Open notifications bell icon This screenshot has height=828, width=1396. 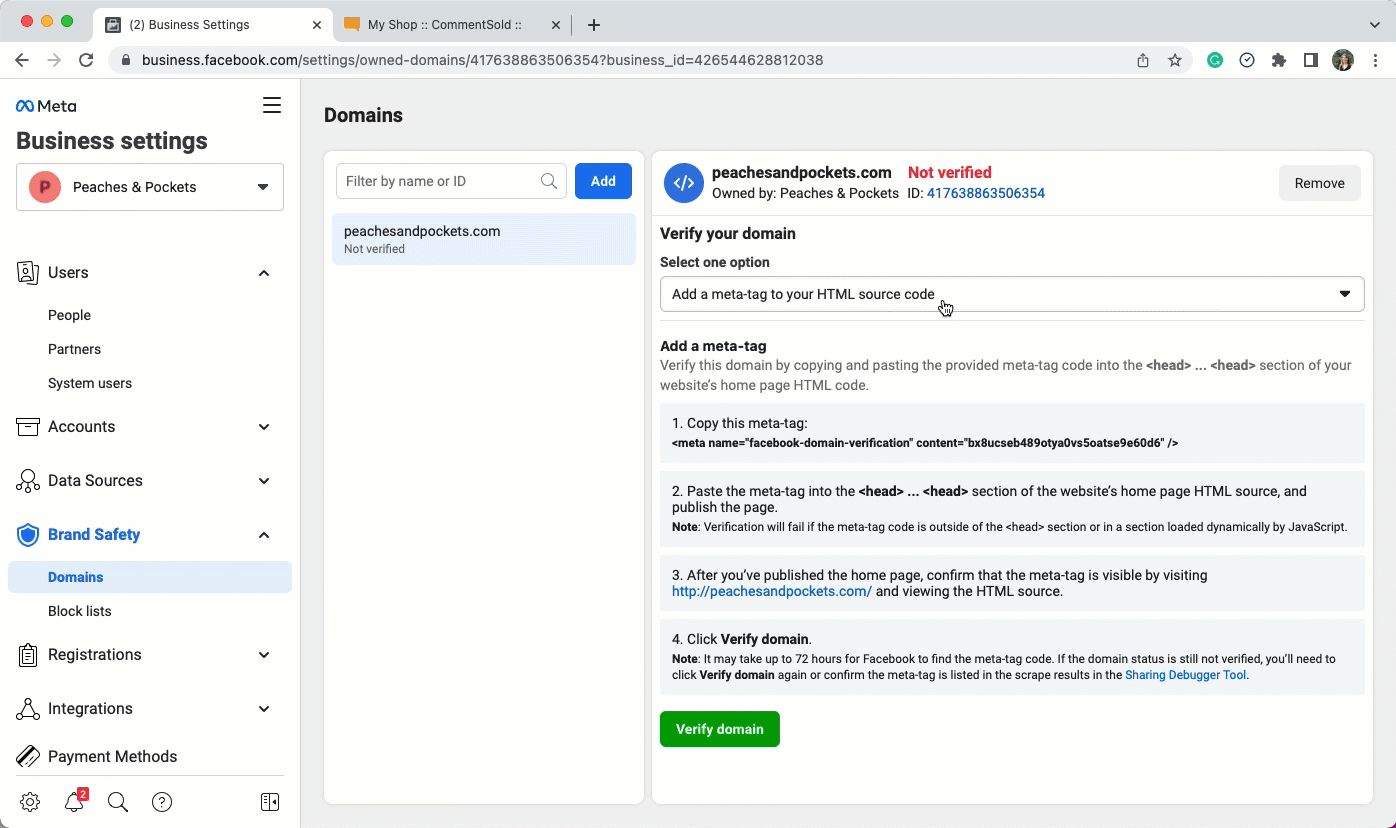pyautogui.click(x=74, y=802)
